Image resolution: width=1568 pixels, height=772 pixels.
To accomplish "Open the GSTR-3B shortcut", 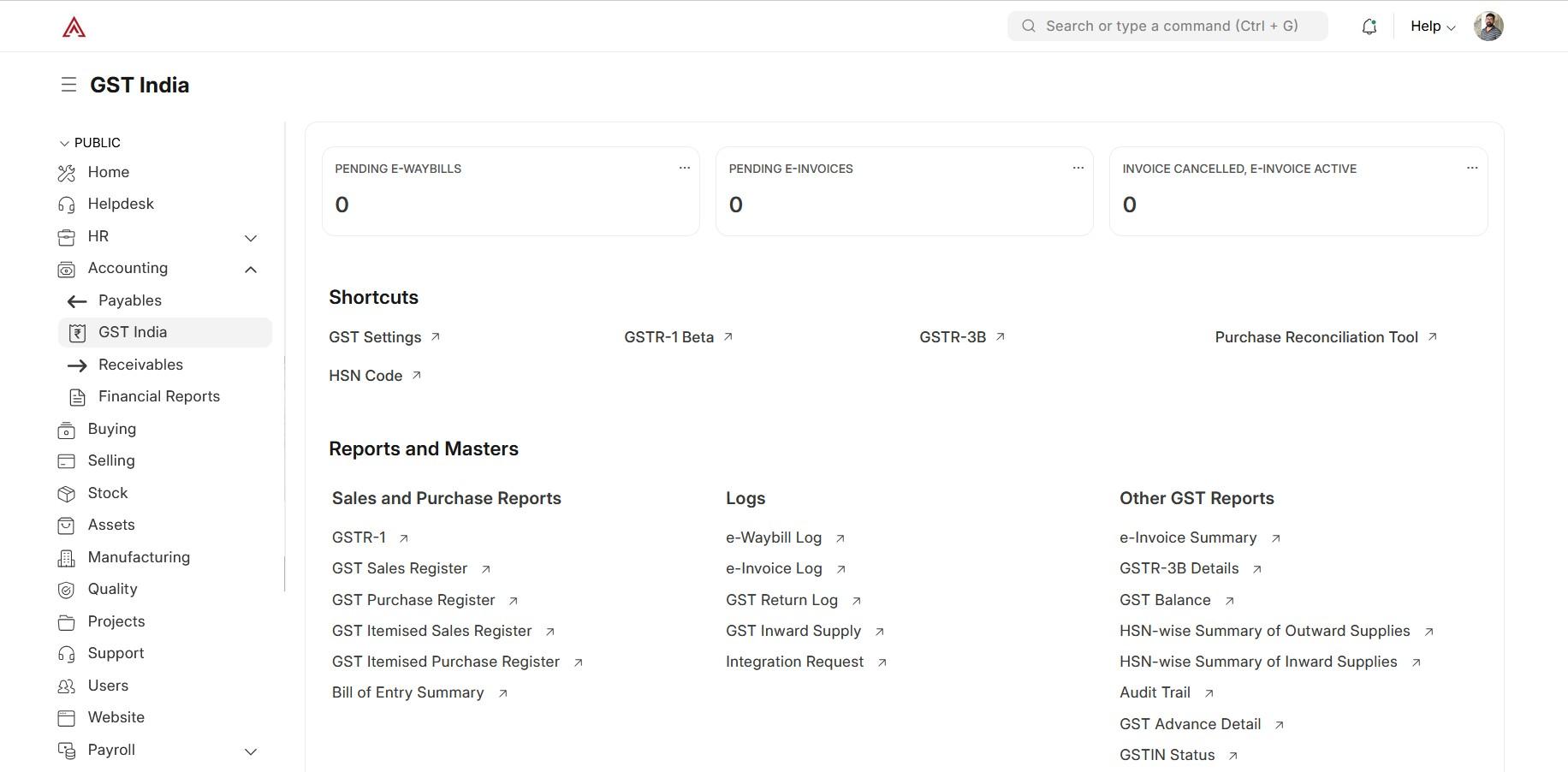I will (x=962, y=337).
